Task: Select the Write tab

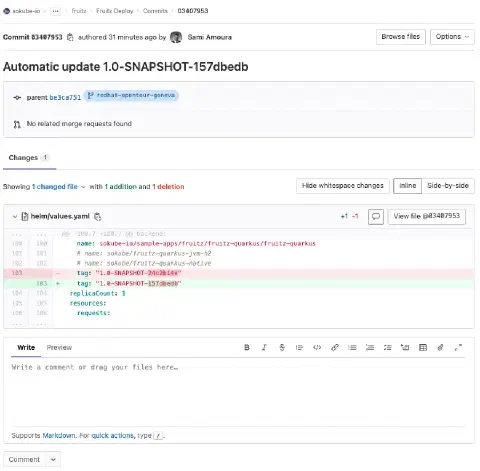Action: 26,348
